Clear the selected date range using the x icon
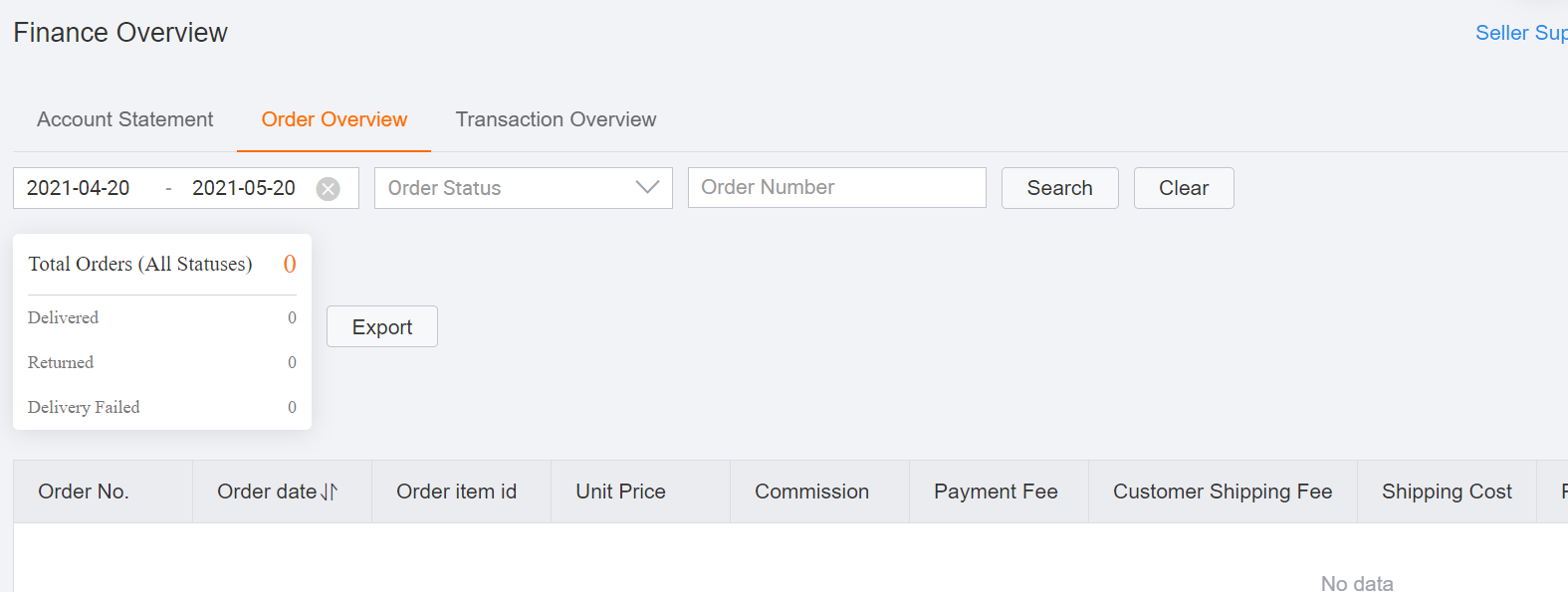 tap(328, 189)
